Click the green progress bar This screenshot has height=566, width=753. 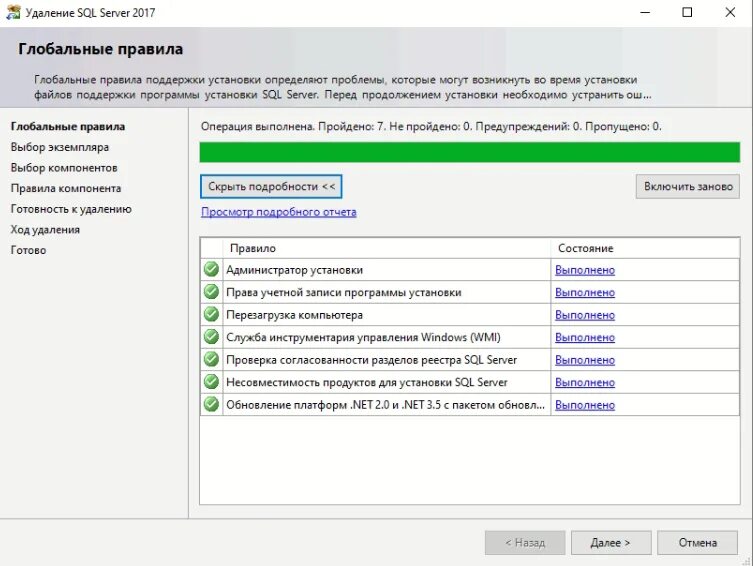coord(470,152)
